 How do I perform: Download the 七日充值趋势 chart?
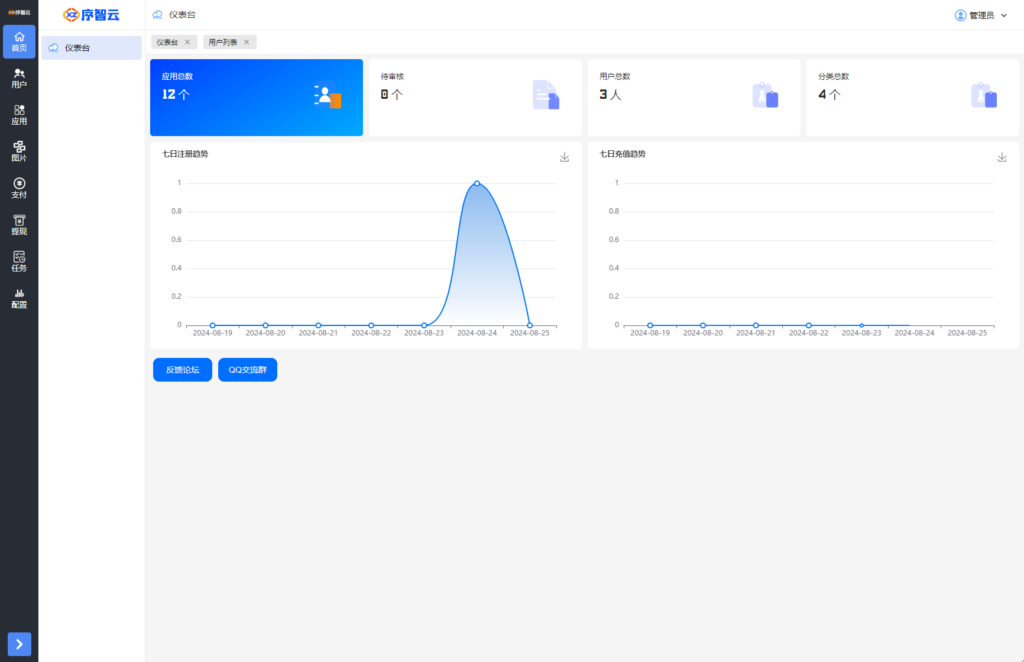[1002, 157]
